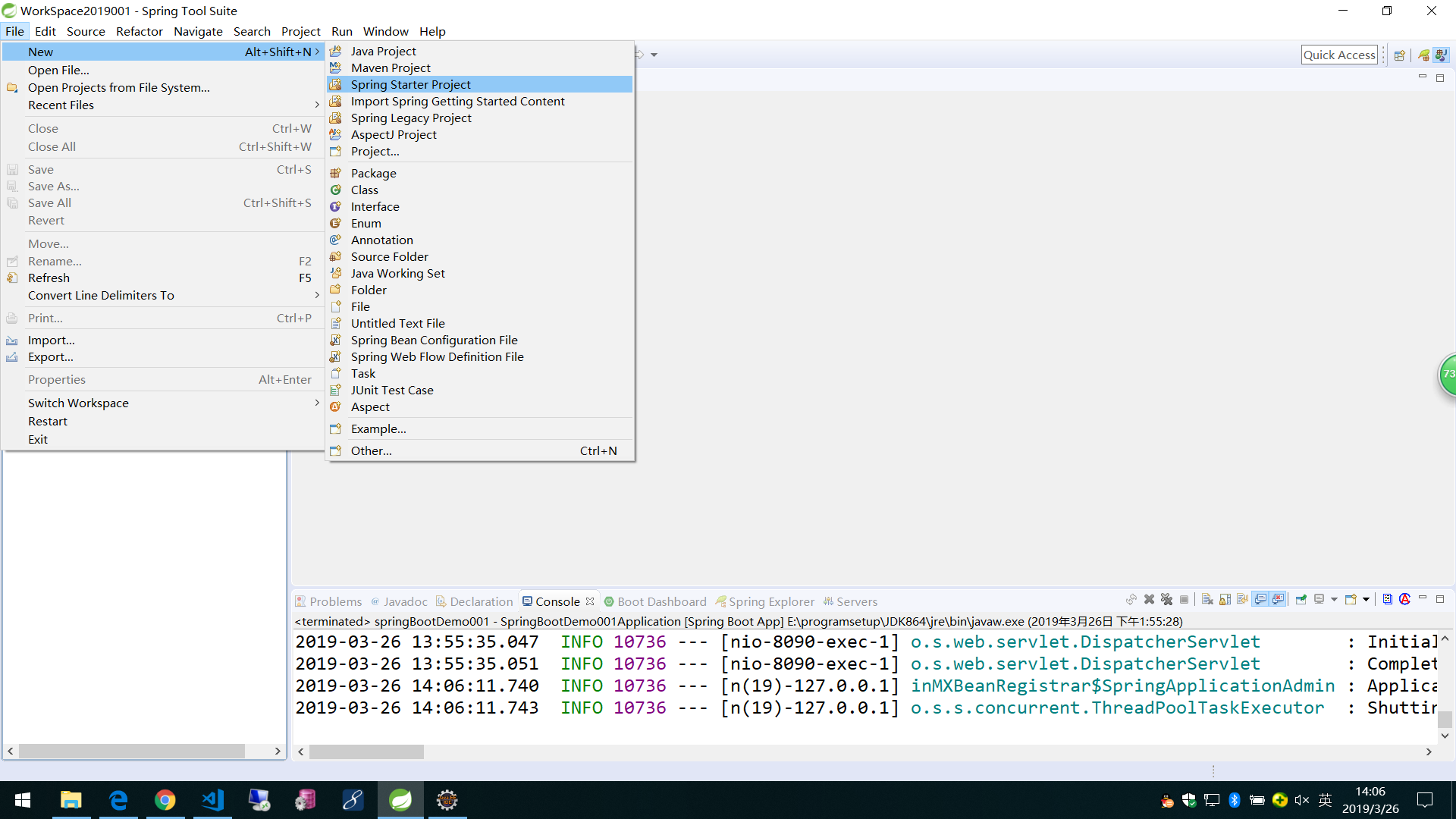
Task: Click the Quick Access input field
Action: pos(1338,55)
